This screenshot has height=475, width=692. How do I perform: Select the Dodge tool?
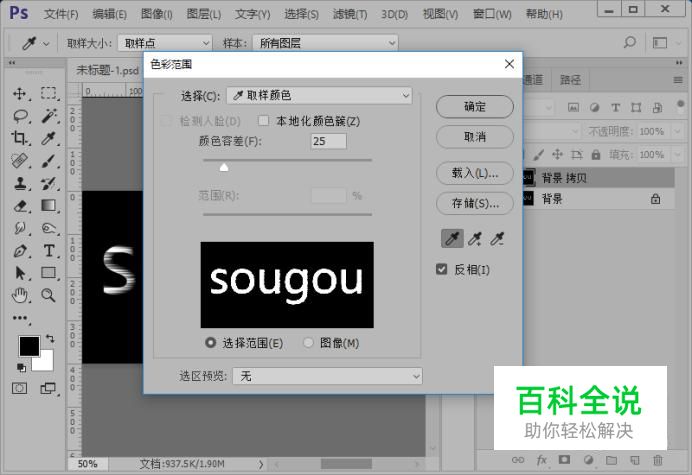[x=49, y=228]
